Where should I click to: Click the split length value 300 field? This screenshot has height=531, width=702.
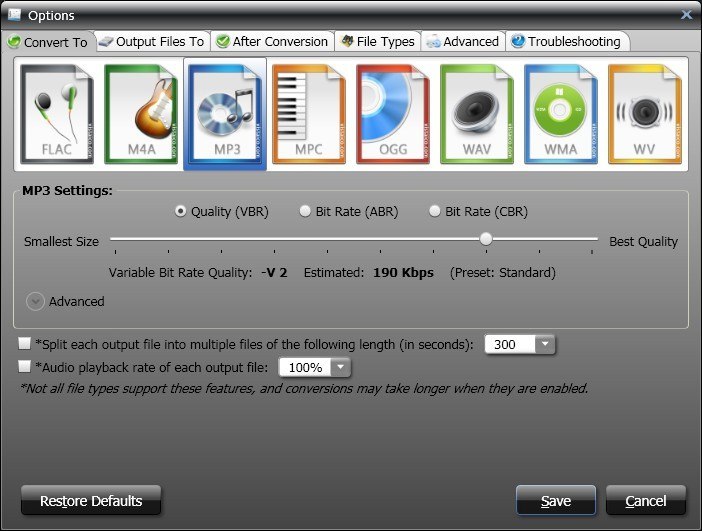click(x=510, y=344)
